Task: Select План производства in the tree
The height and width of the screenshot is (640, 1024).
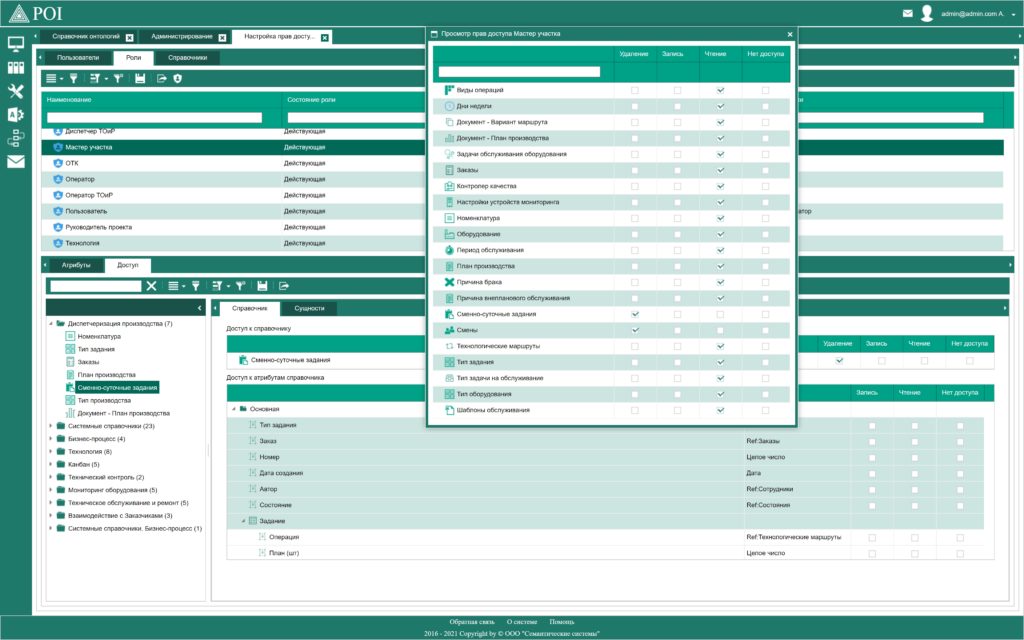Action: tap(106, 375)
